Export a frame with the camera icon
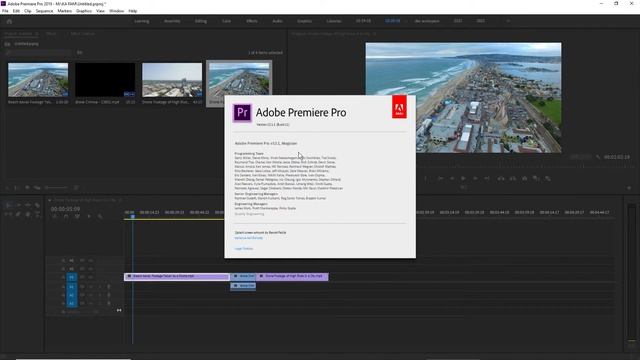Screen dimensions: 640x360 pos(524,178)
